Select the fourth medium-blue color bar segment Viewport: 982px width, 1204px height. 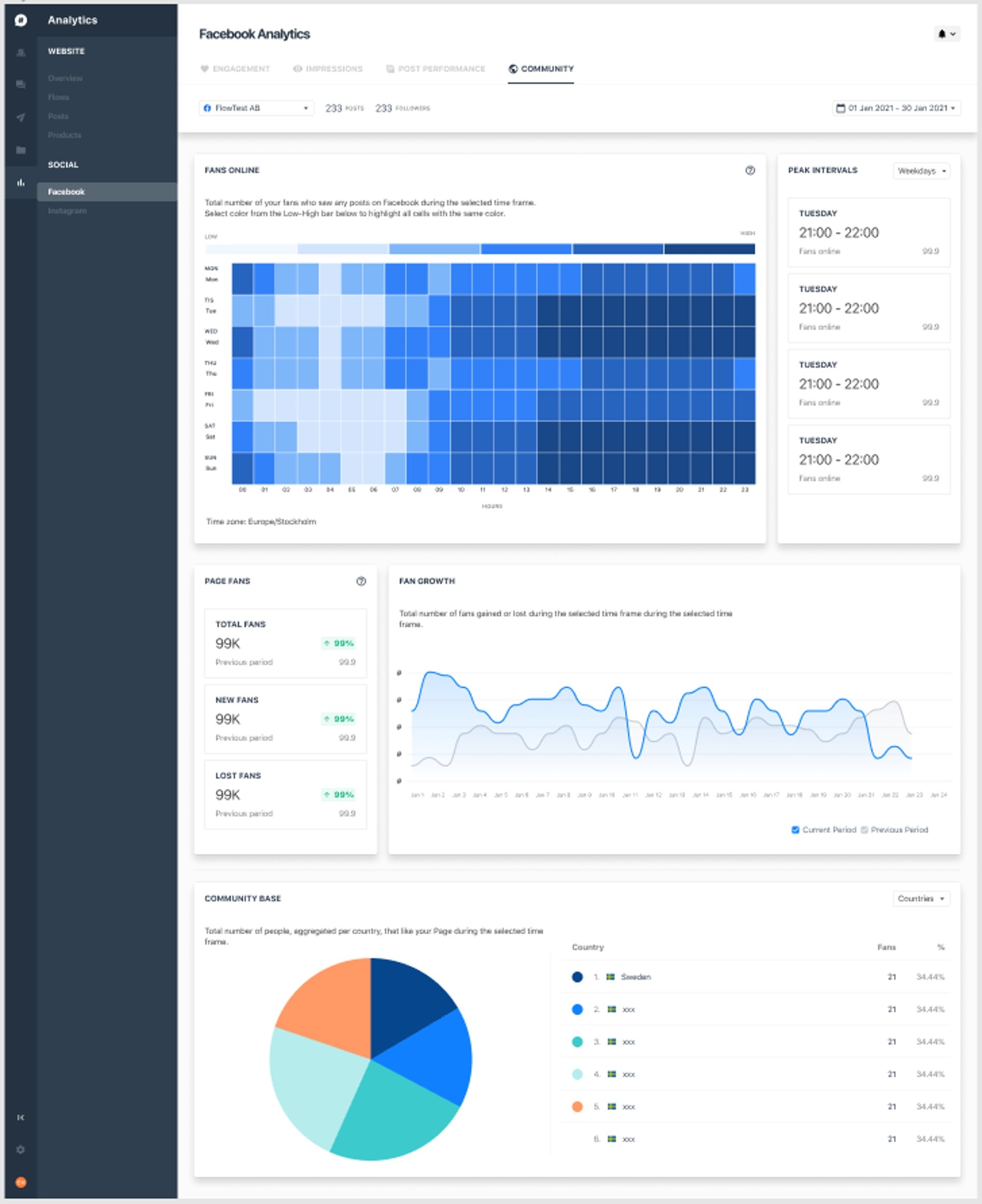[x=526, y=249]
